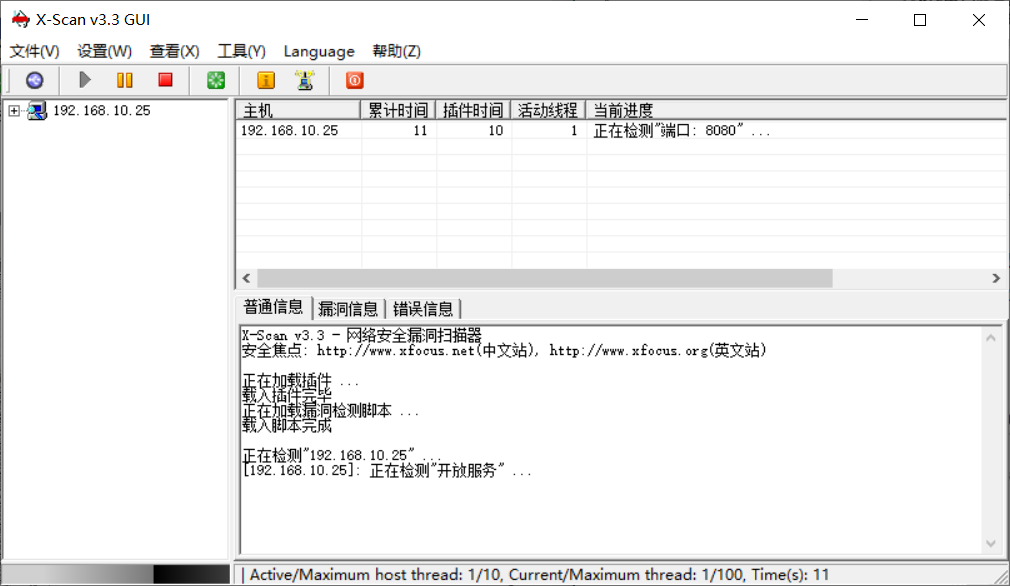Open the scan report via the info icon
Image resolution: width=1010 pixels, height=586 pixels.
[x=266, y=80]
